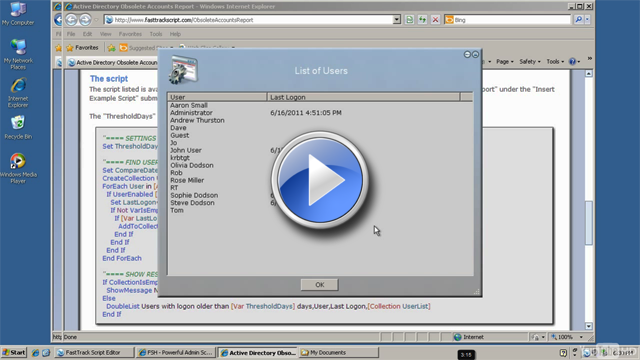Open the View menu
640x360 pixels.
[x=105, y=34]
